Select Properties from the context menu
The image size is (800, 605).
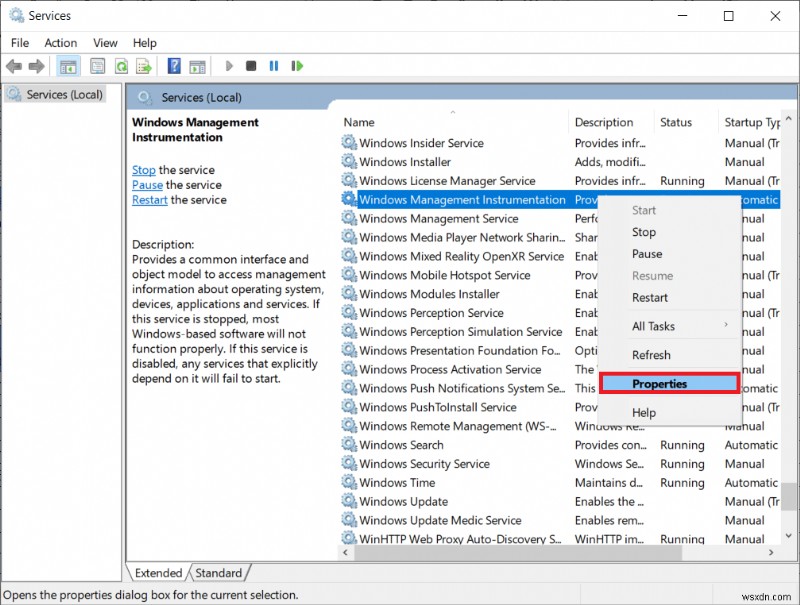658,383
